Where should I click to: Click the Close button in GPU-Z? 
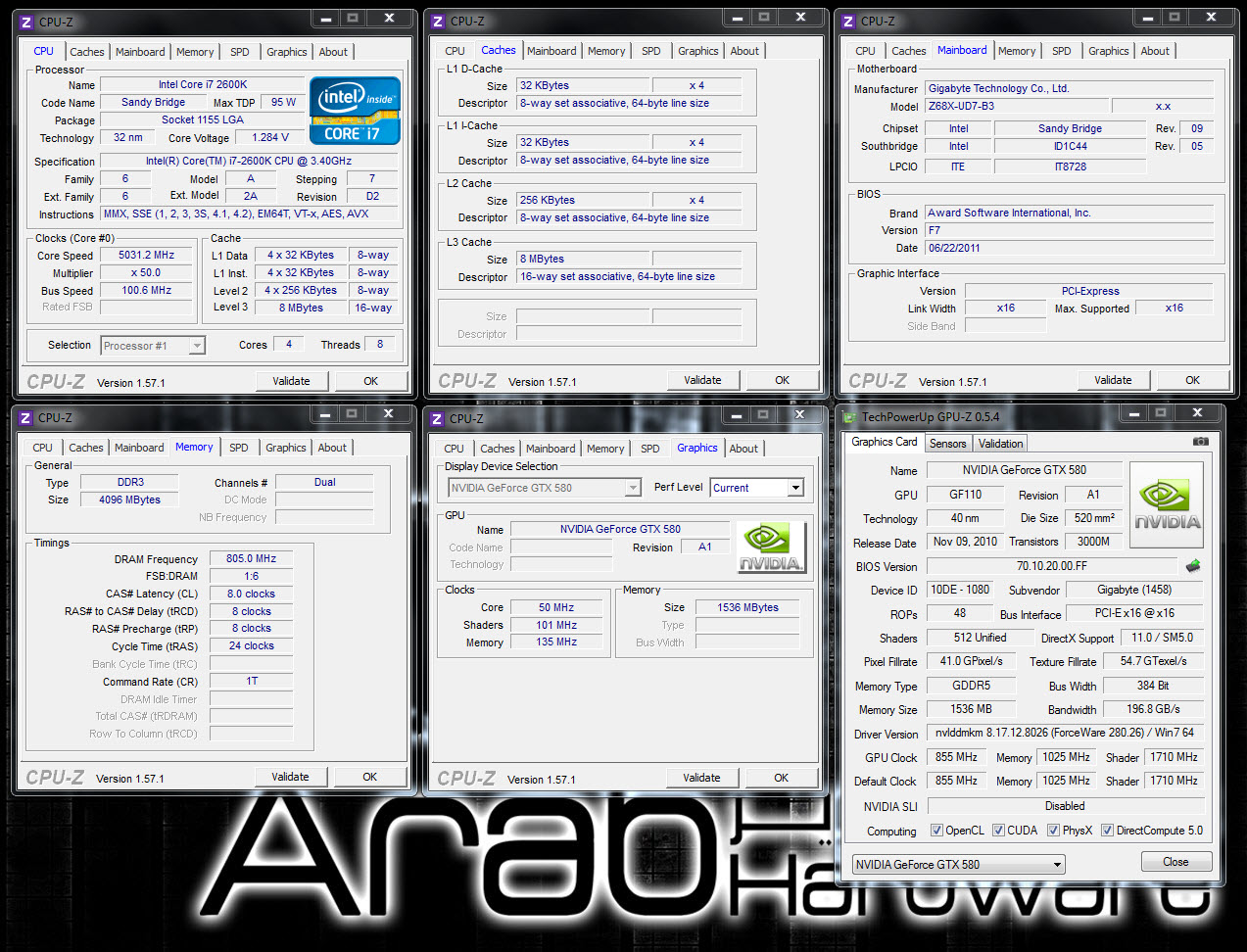1176,862
